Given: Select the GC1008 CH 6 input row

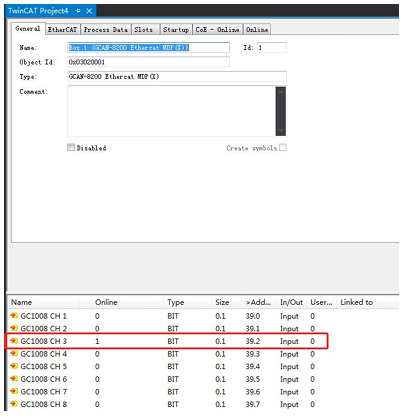Looking at the screenshot, I should point(202,379).
